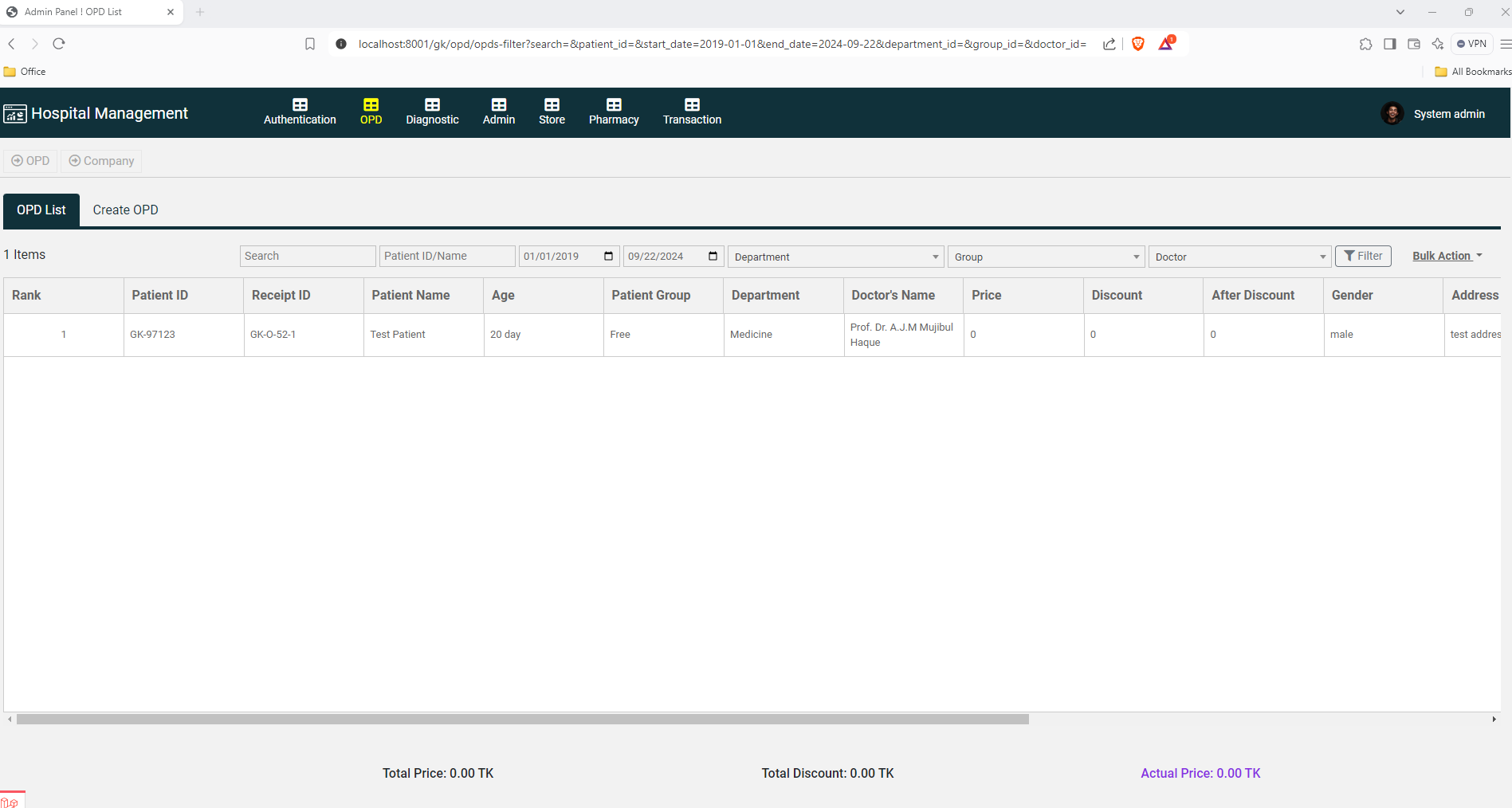Click the System admin avatar
The width and height of the screenshot is (1512, 808).
pos(1392,113)
